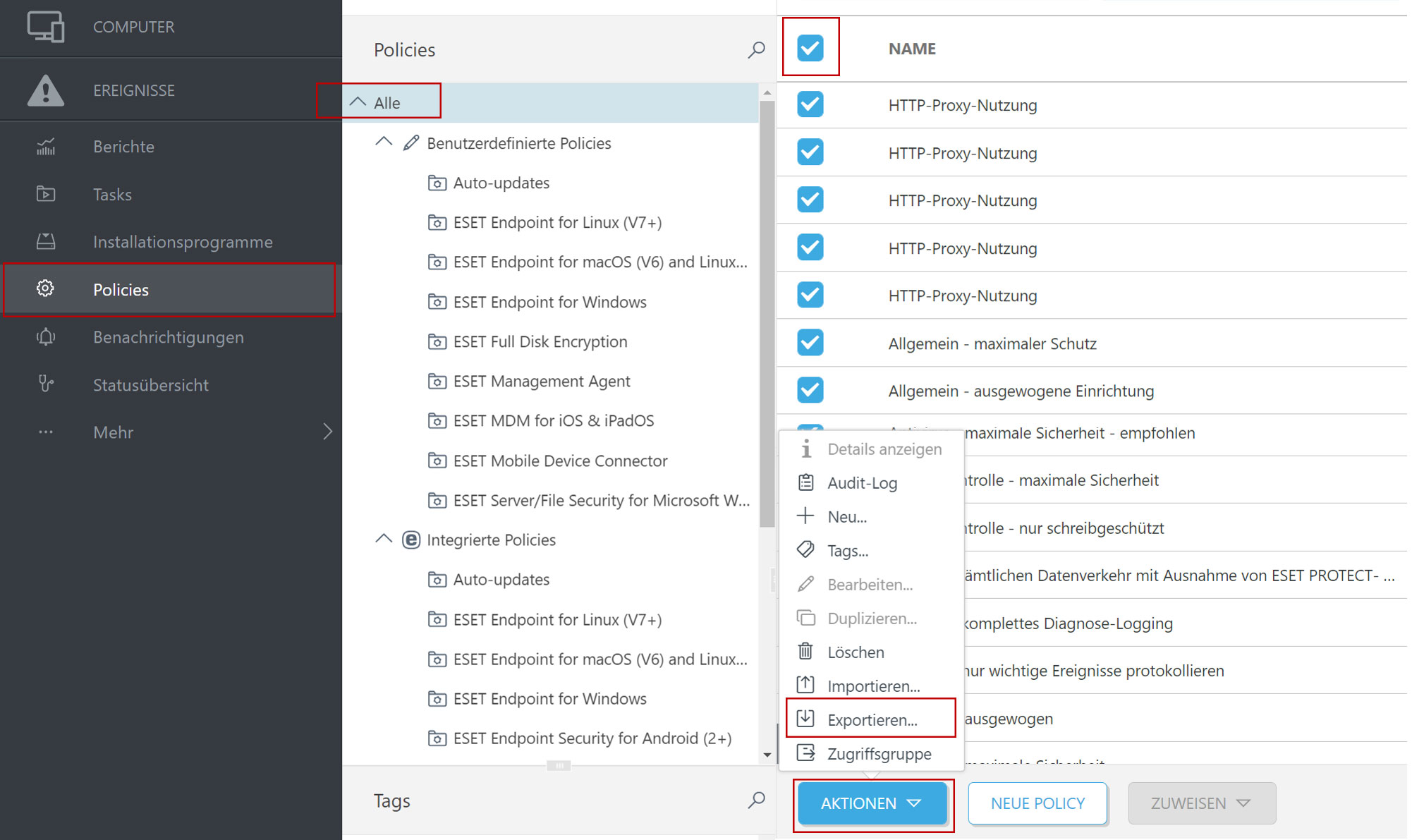Choose Exportieren... from the actions menu

click(x=872, y=719)
